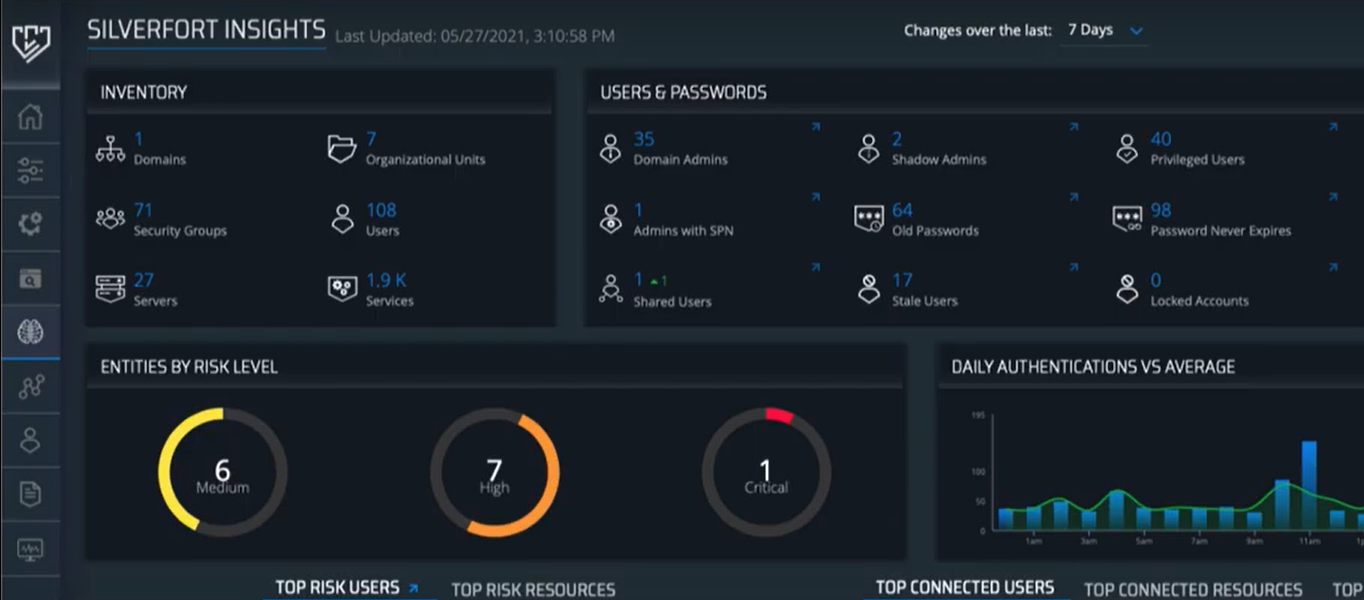Open the Home icon in sidebar
Image resolution: width=1364 pixels, height=600 pixels.
pos(30,116)
